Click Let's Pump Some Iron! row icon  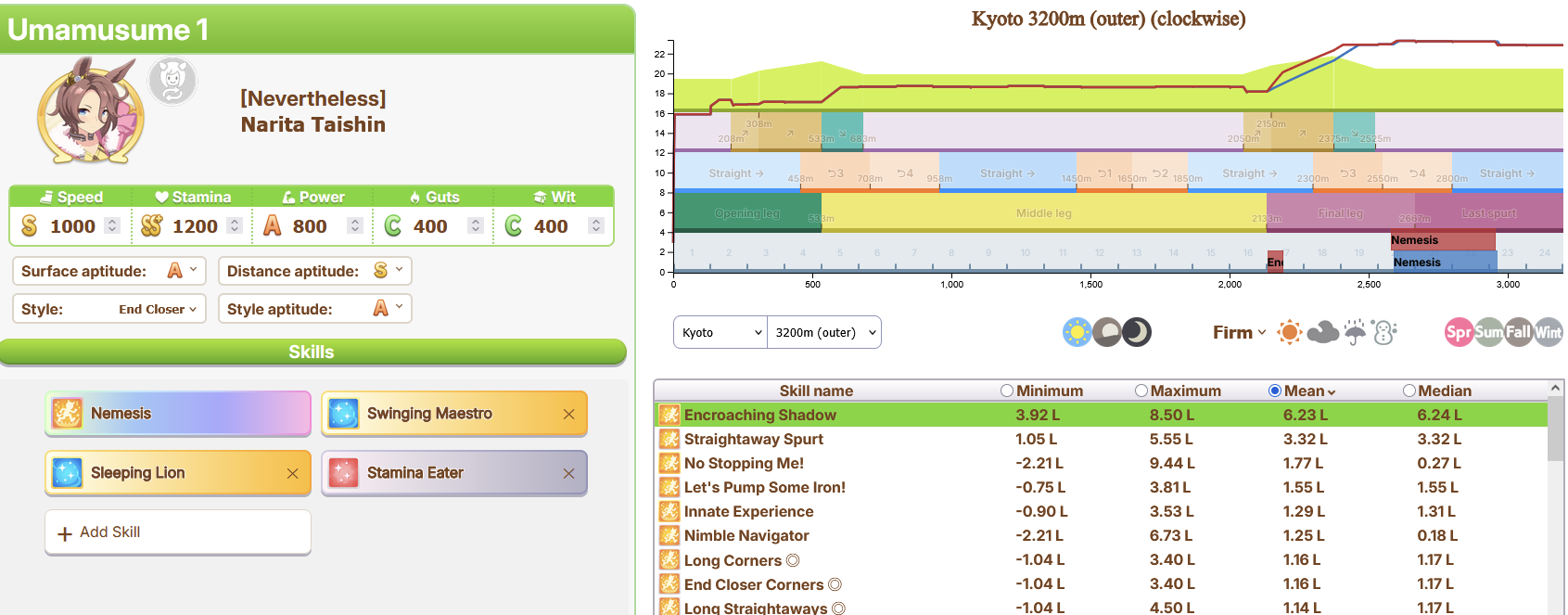(669, 487)
